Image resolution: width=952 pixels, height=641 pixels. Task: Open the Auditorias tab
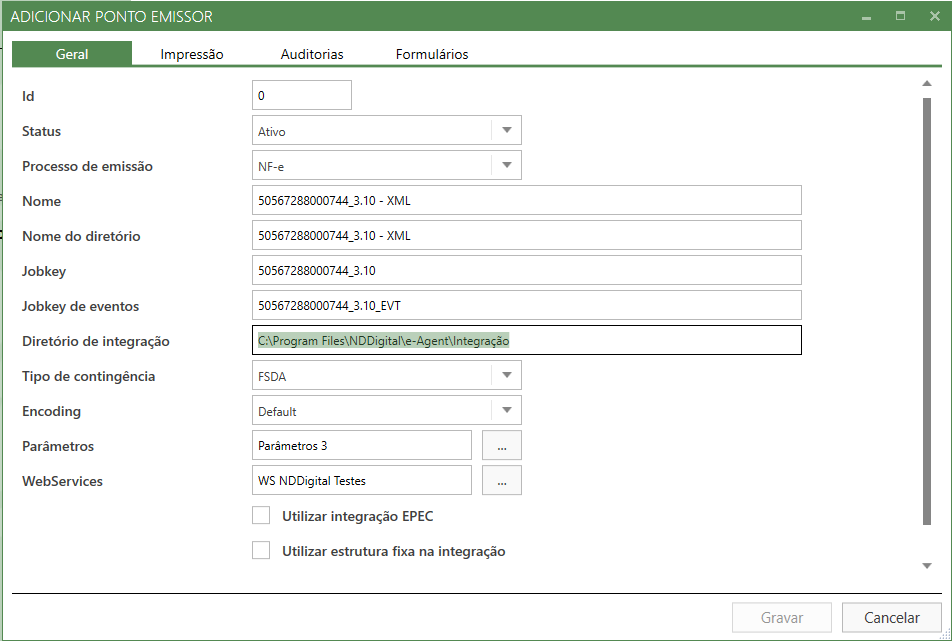pos(312,54)
